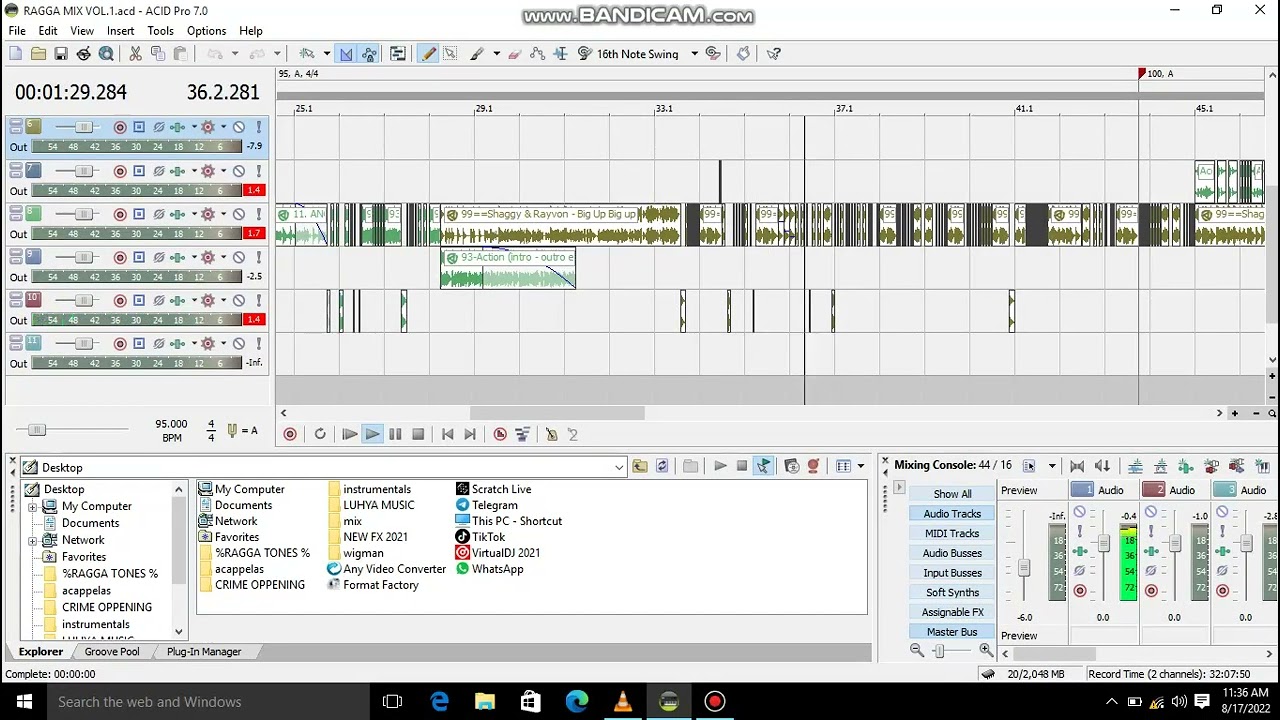Image resolution: width=1280 pixels, height=720 pixels.
Task: Expand Network in the folder tree
Action: (33, 541)
